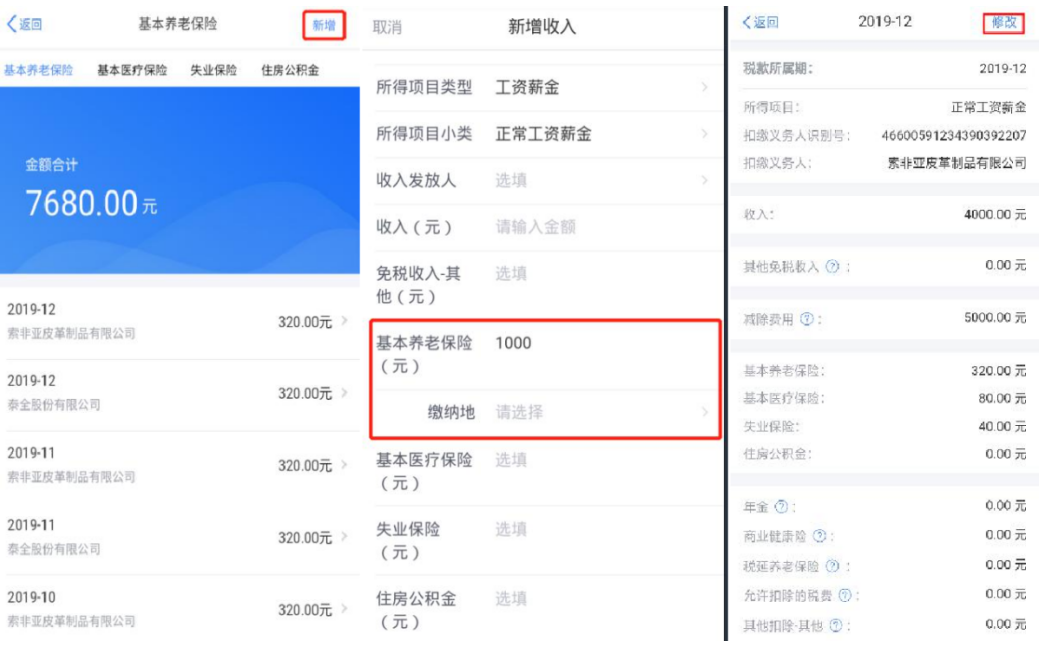Tap help icon beside 年金 field
Screen dimensions: 1046x652
point(780,507)
